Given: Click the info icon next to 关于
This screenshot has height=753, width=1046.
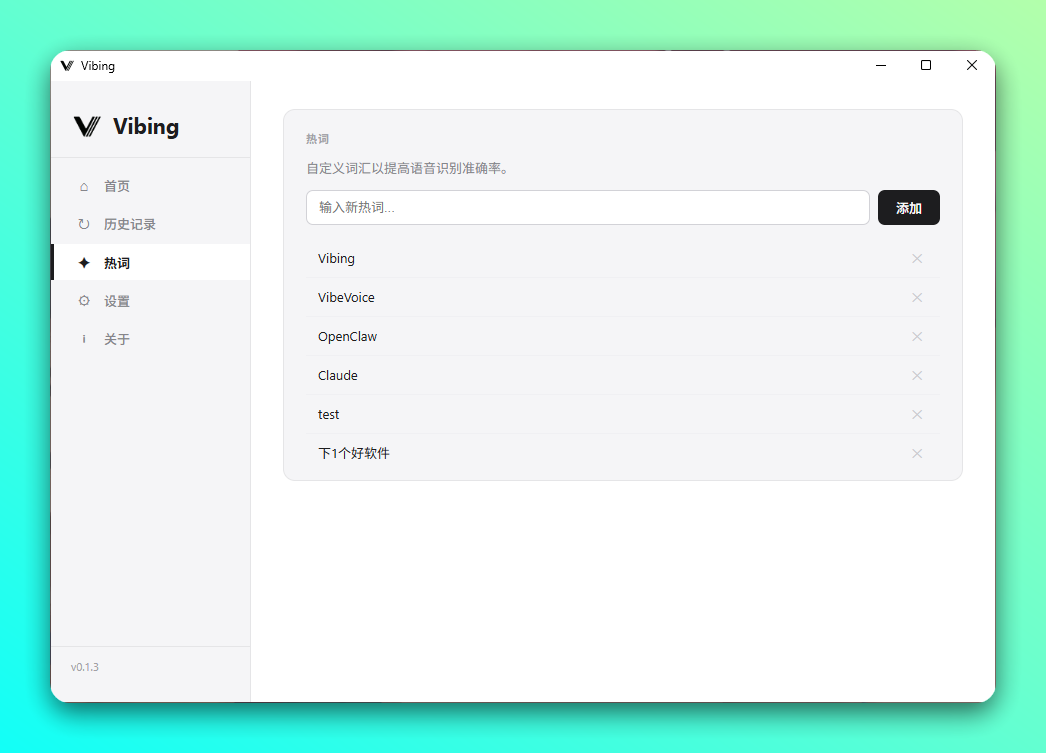Looking at the screenshot, I should point(84,339).
